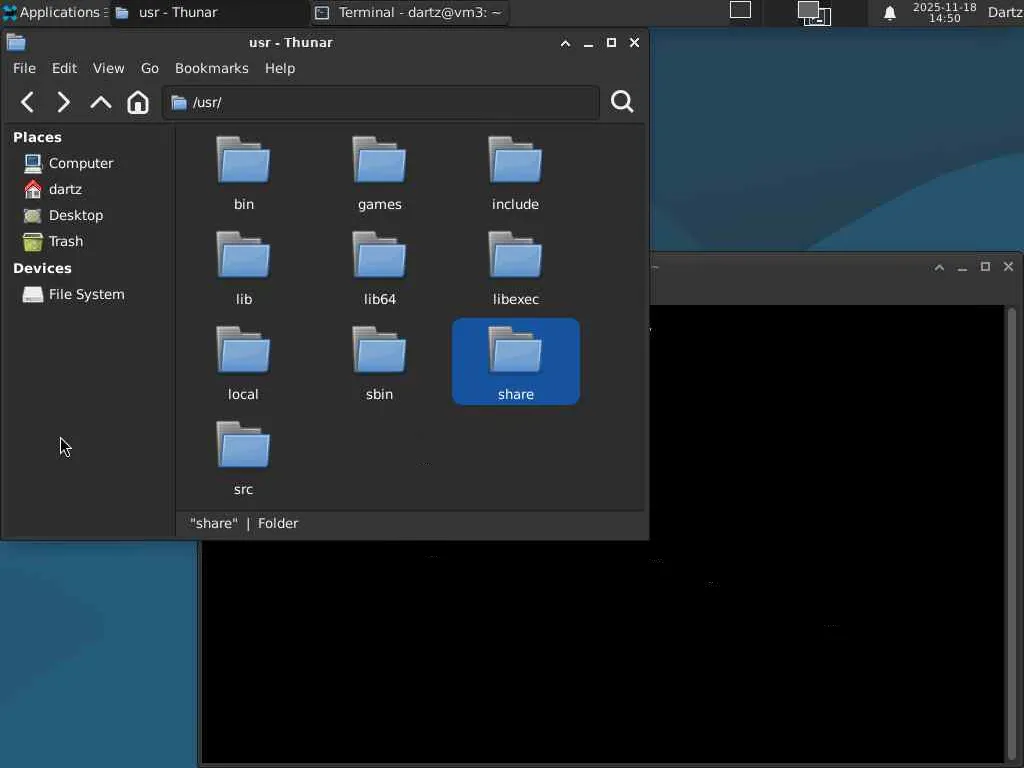Select the local folder icon
Image resolution: width=1024 pixels, height=768 pixels.
[x=243, y=350]
